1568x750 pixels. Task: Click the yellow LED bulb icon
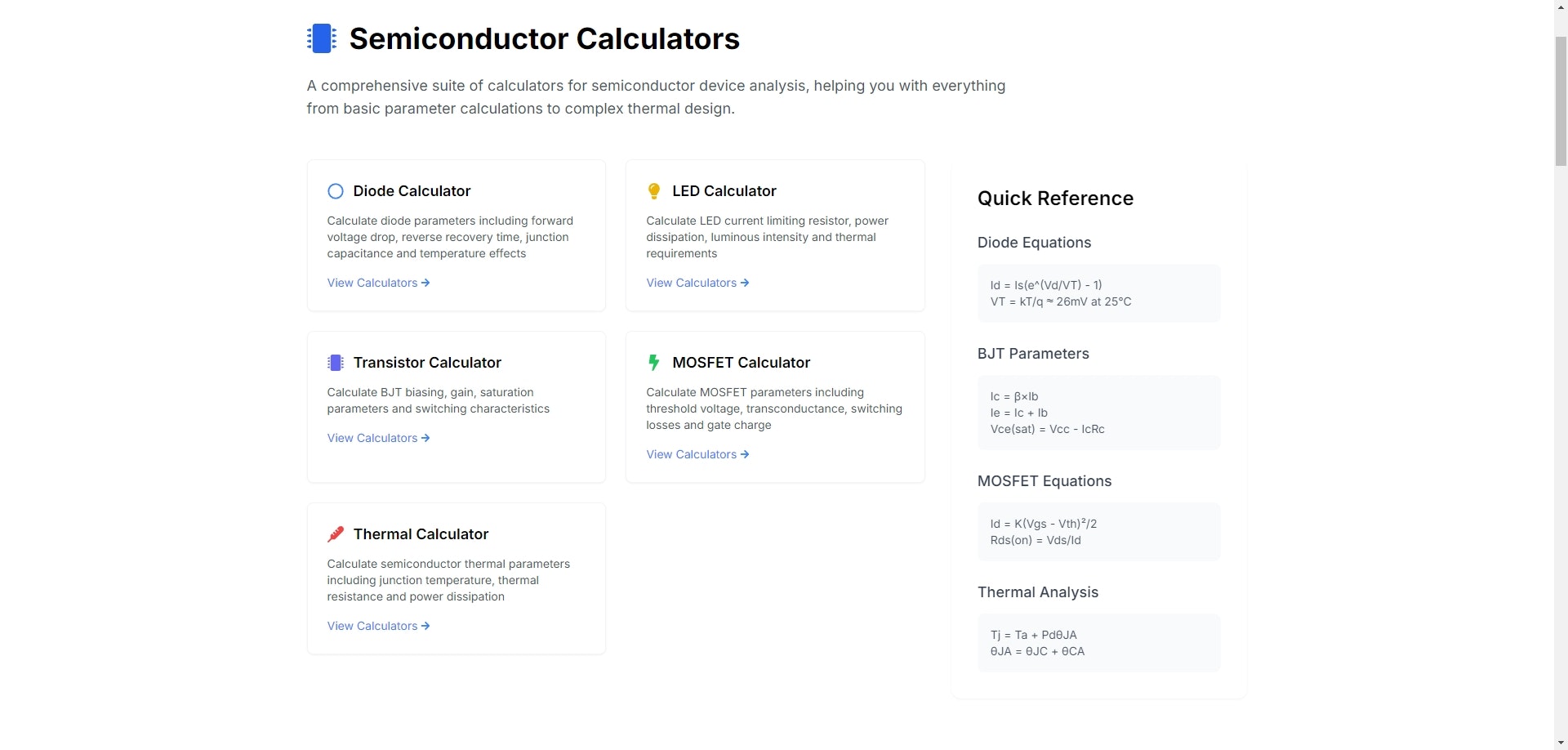[x=654, y=191]
